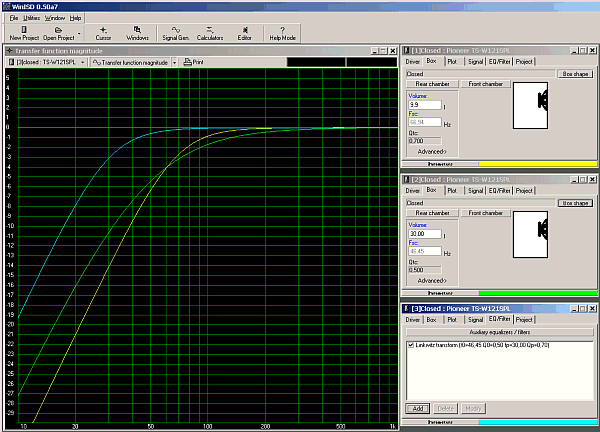
Task: Click the 9.9 Volume input field
Action: click(426, 104)
